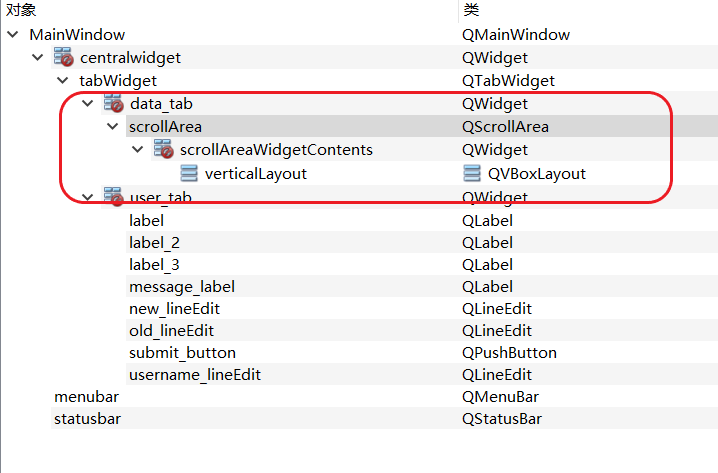Click the data_tab widget icon
This screenshot has height=473, width=718.
pos(113,103)
